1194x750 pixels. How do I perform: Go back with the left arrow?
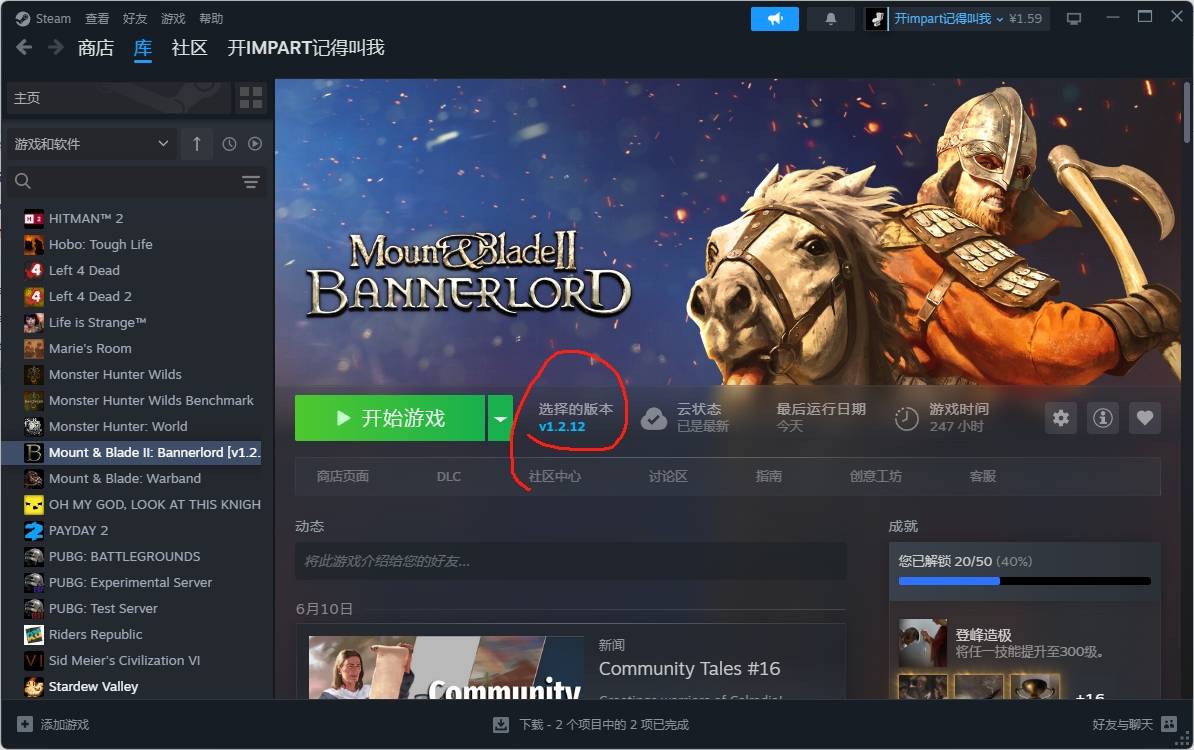point(24,48)
